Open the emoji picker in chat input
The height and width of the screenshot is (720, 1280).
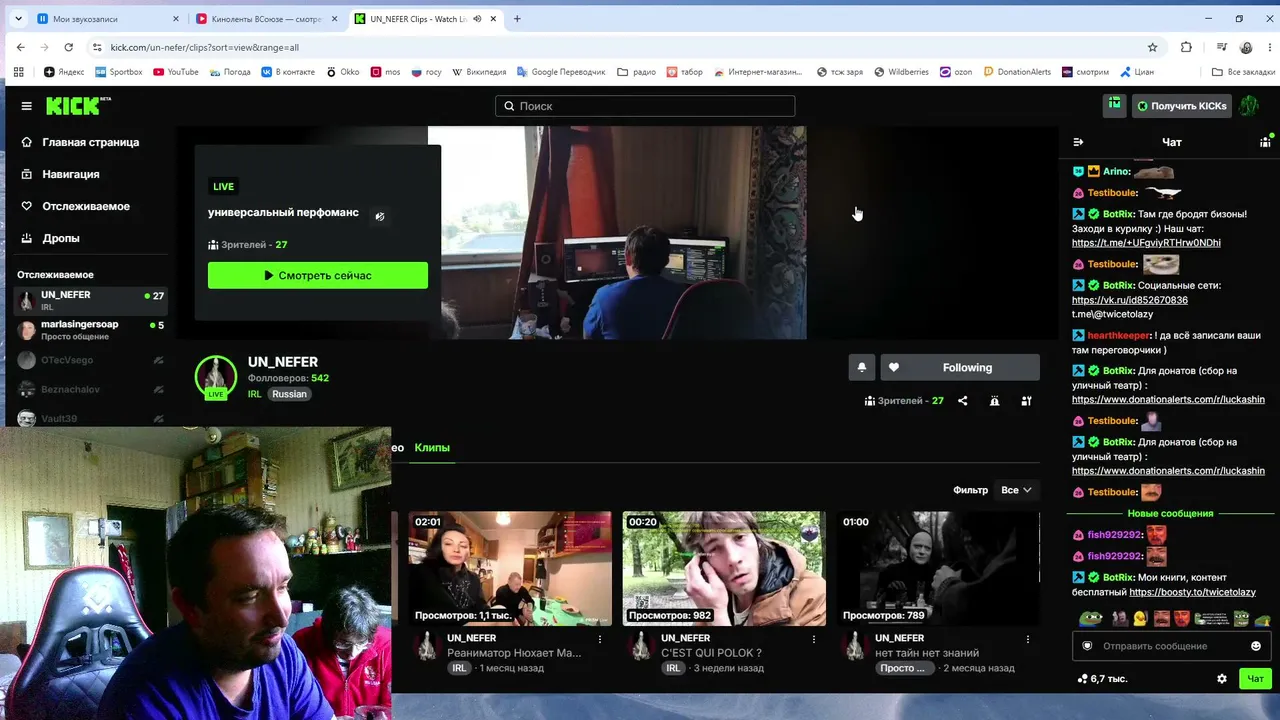(1256, 646)
